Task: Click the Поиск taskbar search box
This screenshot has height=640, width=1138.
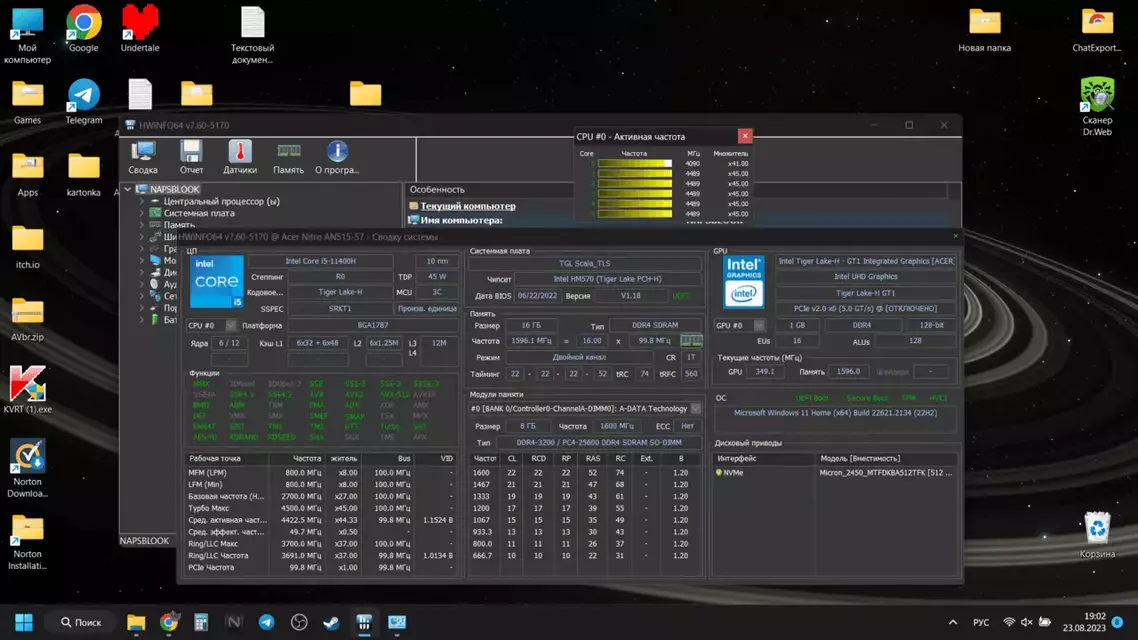Action: (x=81, y=622)
